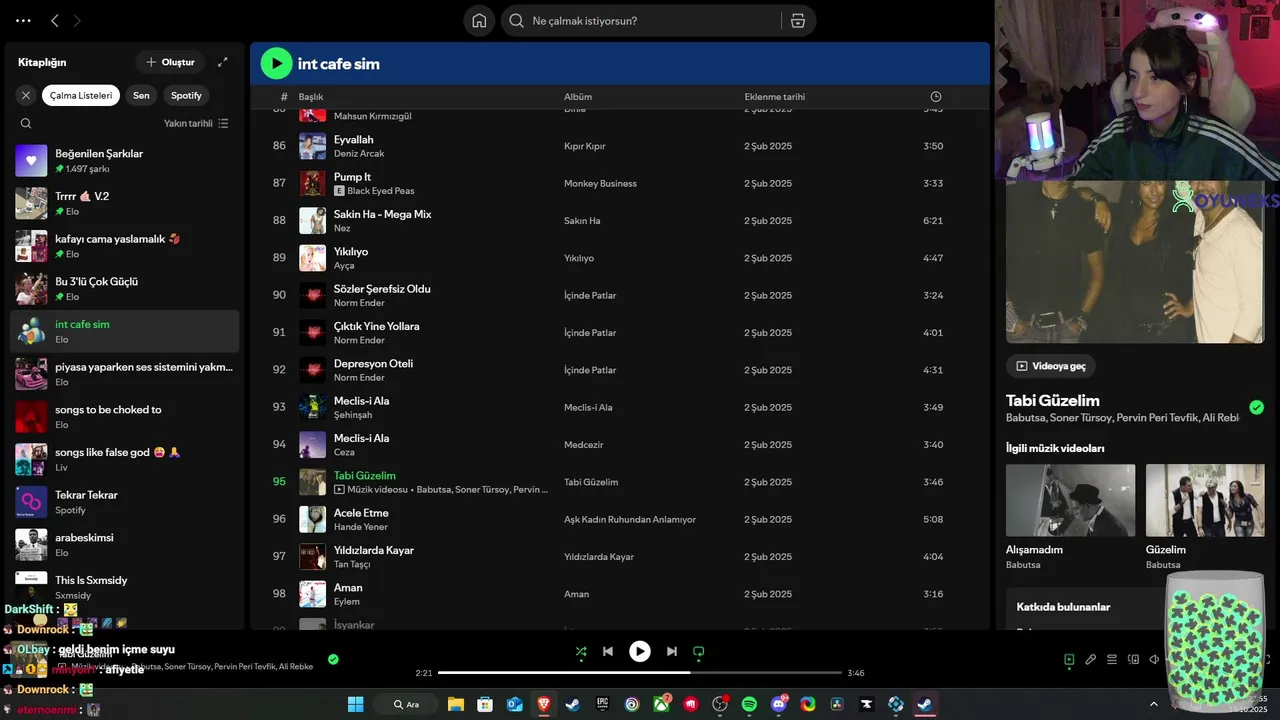Toggle repeat mode

(x=699, y=652)
